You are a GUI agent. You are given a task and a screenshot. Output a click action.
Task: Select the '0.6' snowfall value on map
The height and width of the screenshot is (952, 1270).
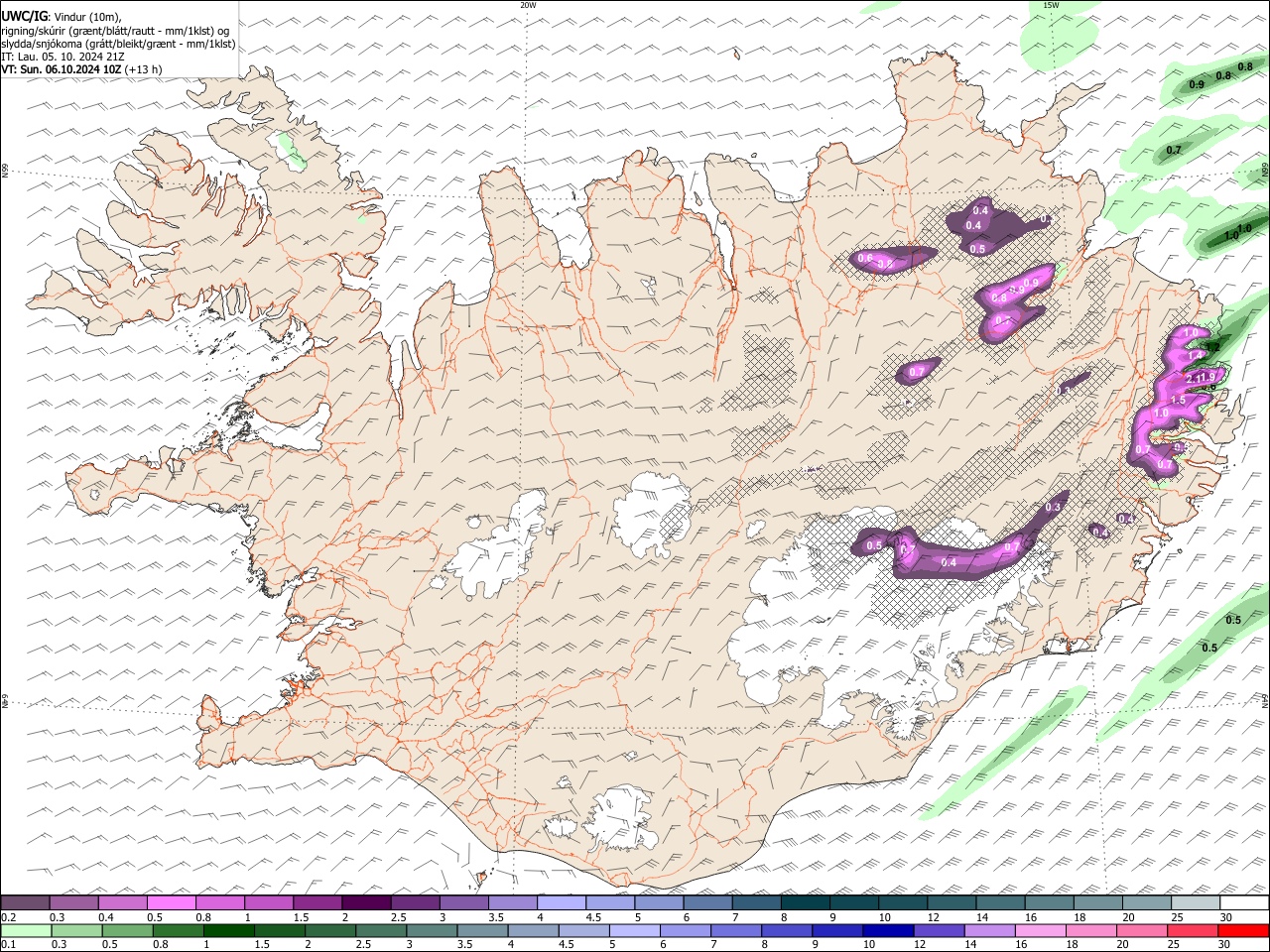click(864, 258)
